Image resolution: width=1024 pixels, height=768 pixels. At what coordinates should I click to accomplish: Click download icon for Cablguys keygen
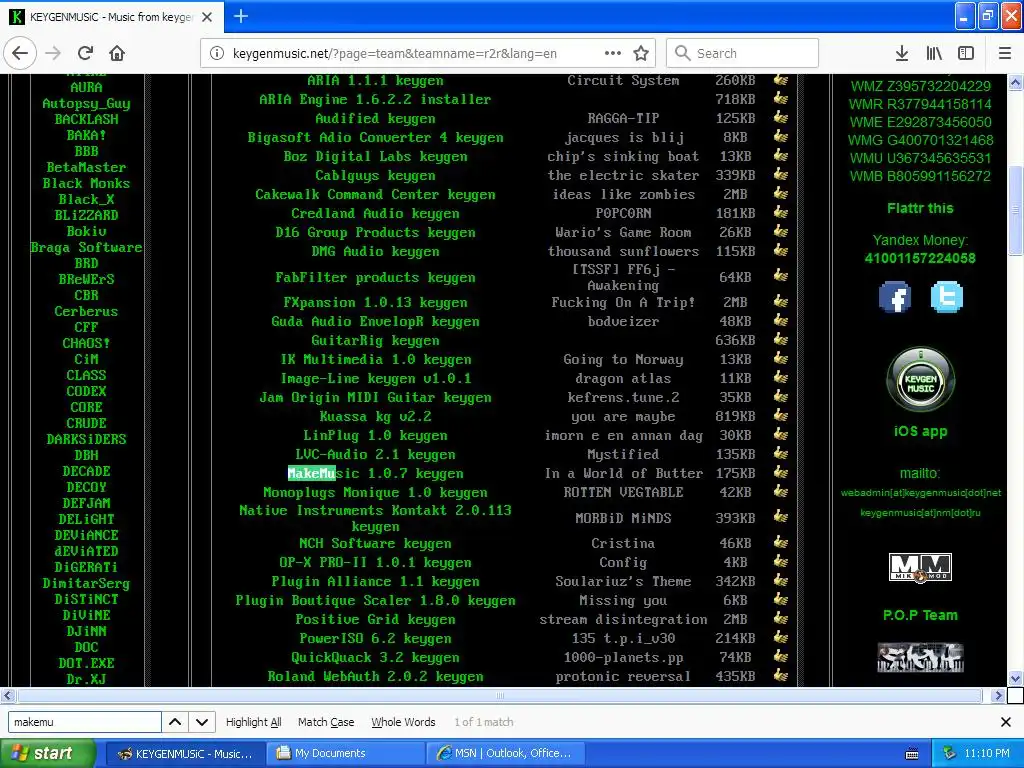tap(780, 174)
